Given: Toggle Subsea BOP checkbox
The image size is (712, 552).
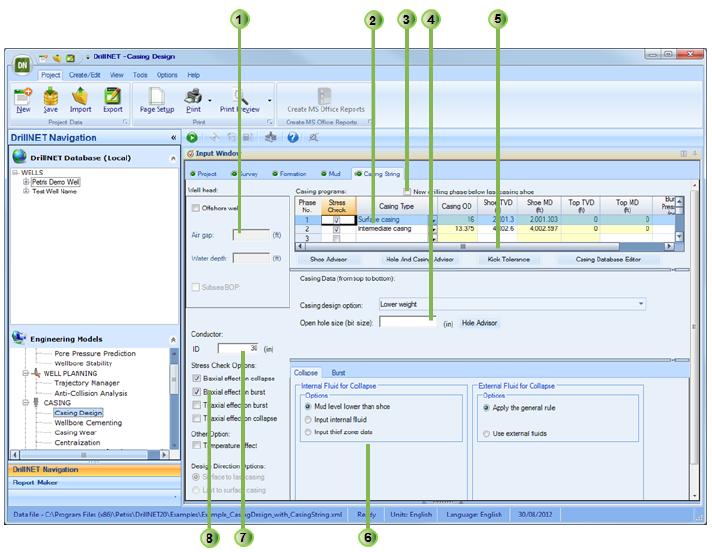Looking at the screenshot, I should (x=196, y=287).
